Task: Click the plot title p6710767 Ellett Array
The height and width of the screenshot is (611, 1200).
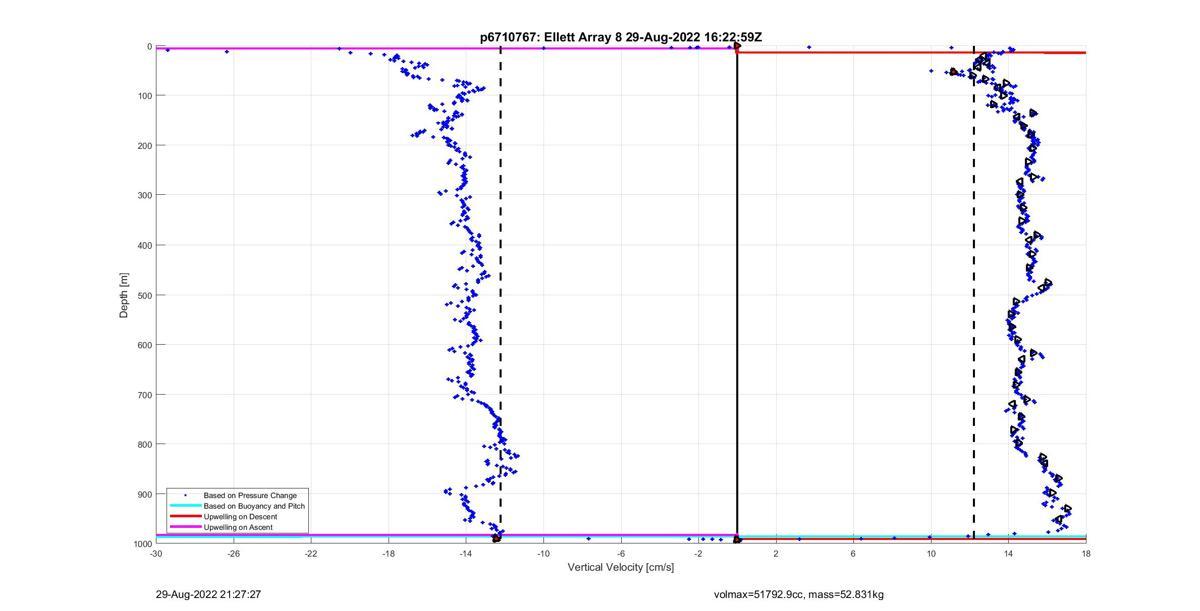Action: click(x=620, y=37)
